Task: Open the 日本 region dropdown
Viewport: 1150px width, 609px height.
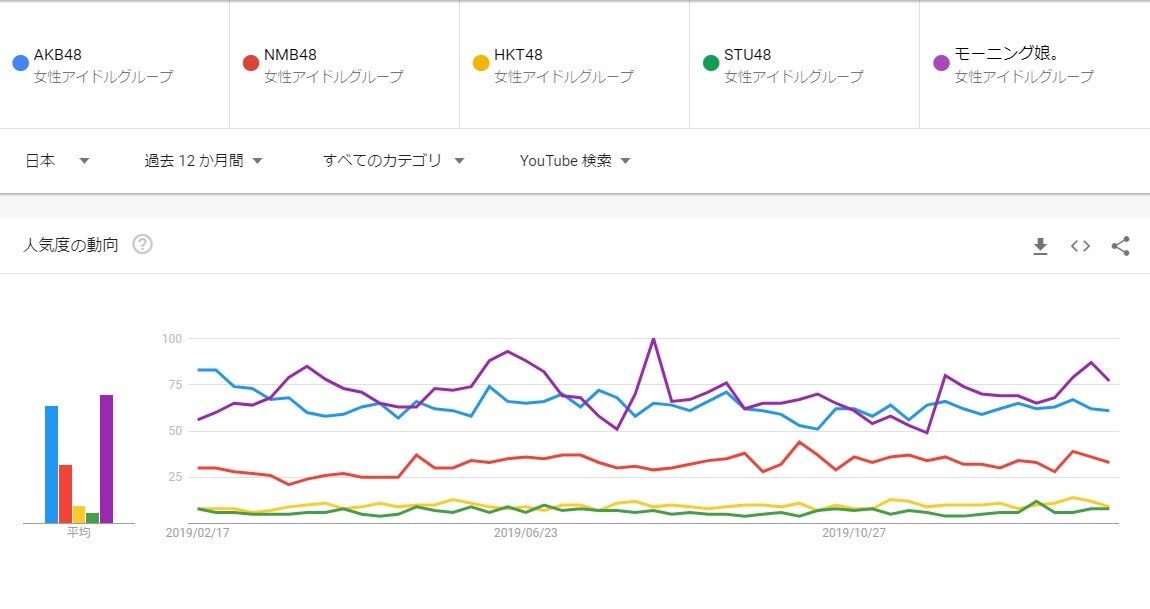Action: [x=57, y=161]
